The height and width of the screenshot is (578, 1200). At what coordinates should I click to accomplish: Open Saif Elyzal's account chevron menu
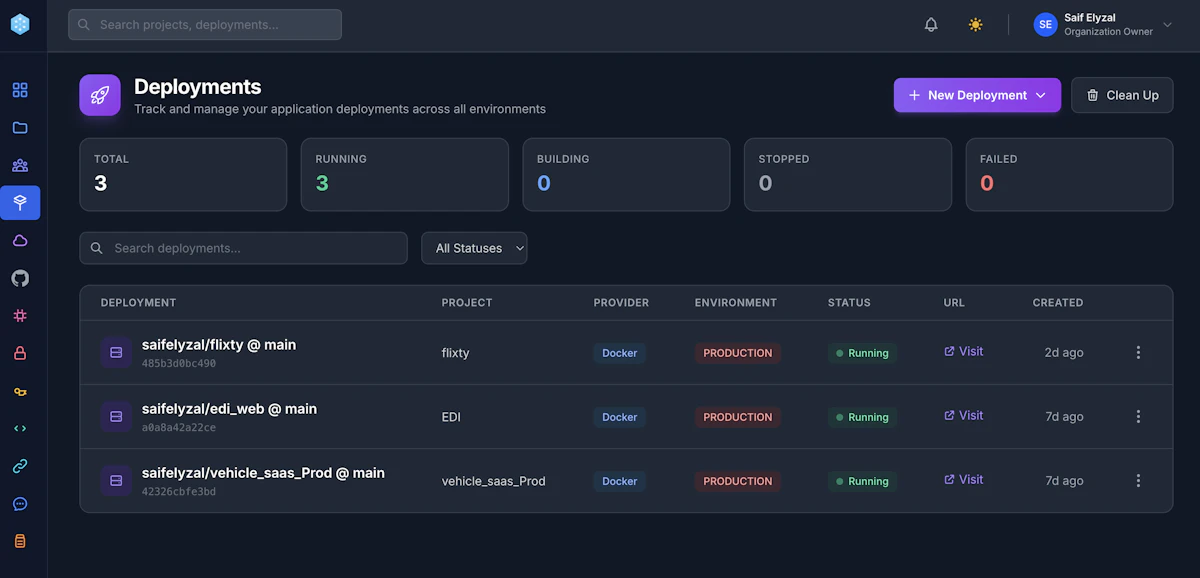(1166, 24)
